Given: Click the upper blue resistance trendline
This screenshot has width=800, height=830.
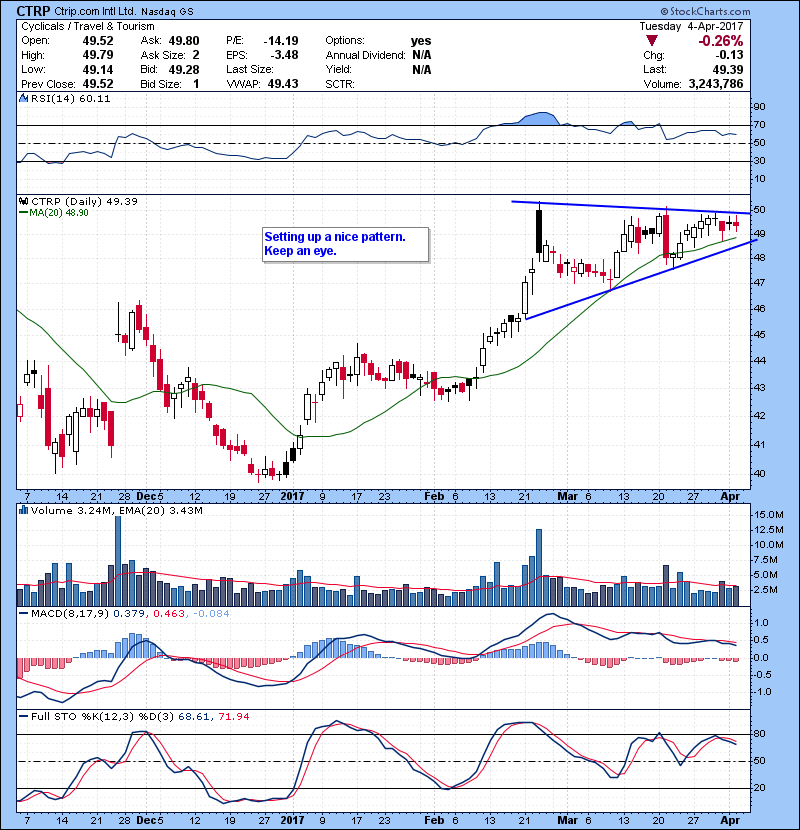Looking at the screenshot, I should coord(631,207).
